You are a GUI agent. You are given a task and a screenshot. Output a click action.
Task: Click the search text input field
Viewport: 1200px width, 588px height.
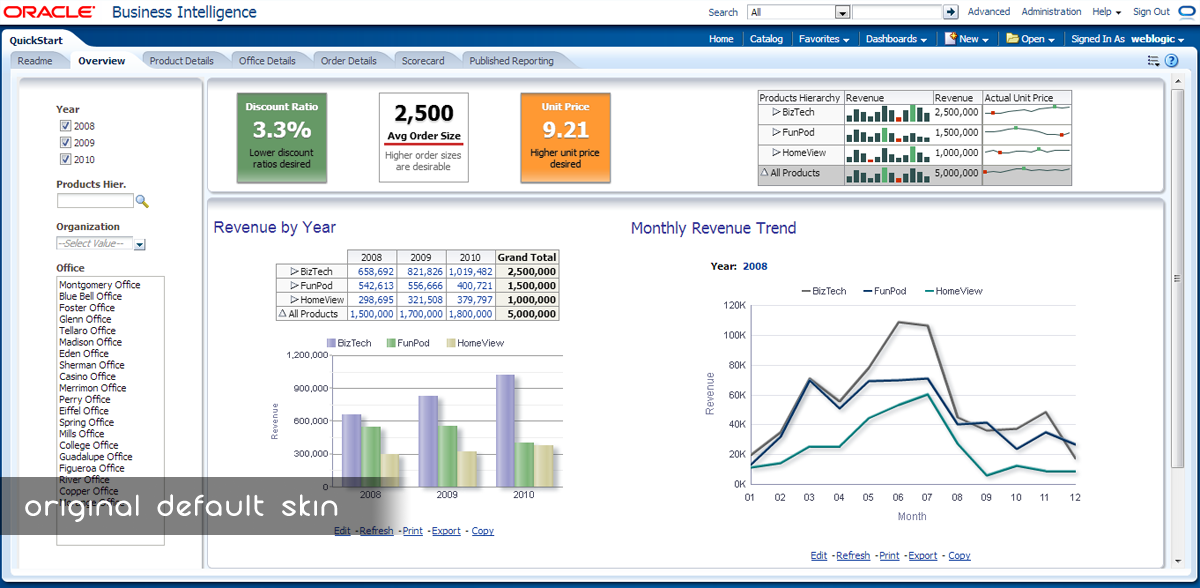pyautogui.click(x=897, y=12)
